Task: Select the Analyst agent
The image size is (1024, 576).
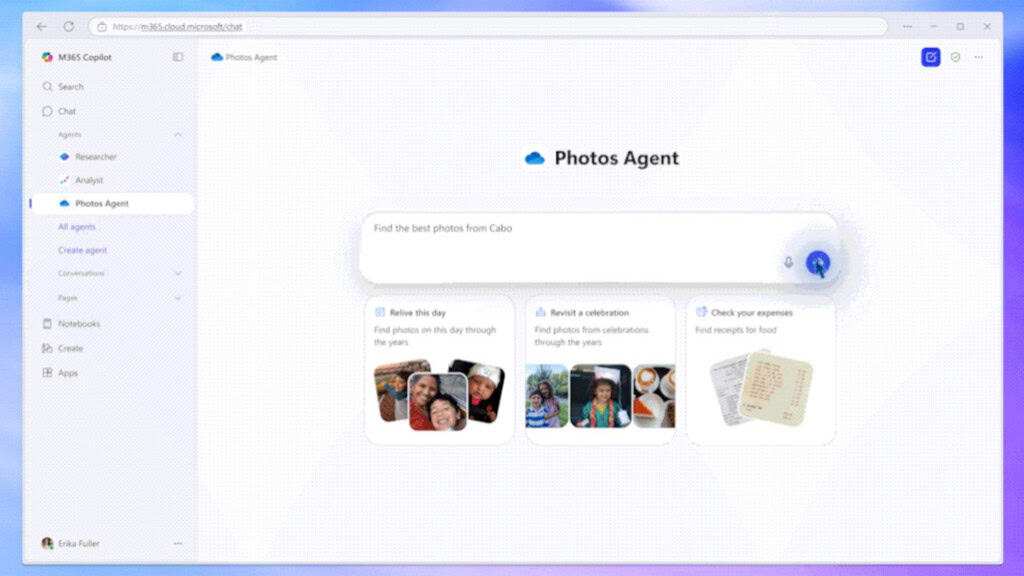Action: click(89, 180)
